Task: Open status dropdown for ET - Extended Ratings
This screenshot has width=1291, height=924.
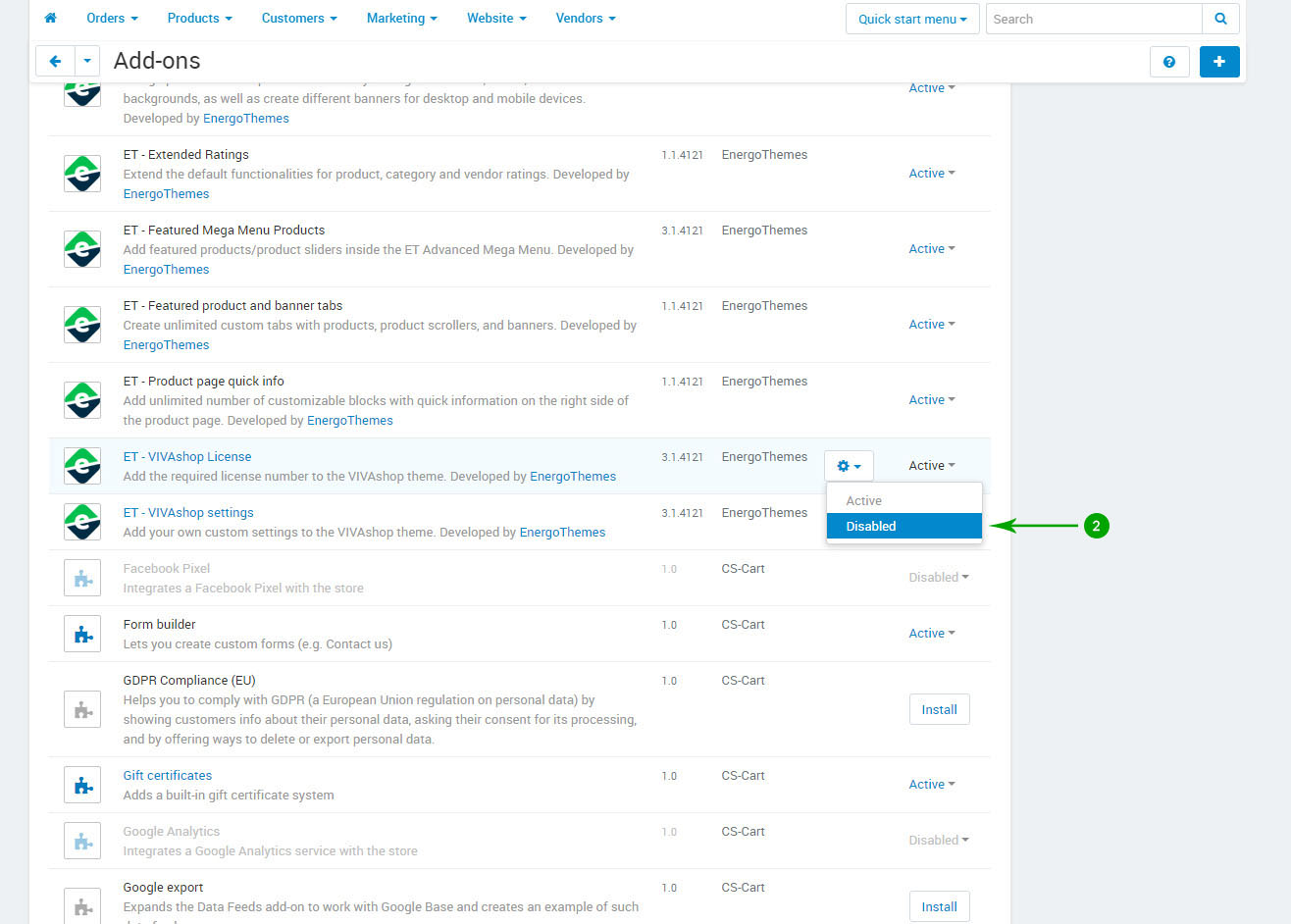Action: pos(932,174)
